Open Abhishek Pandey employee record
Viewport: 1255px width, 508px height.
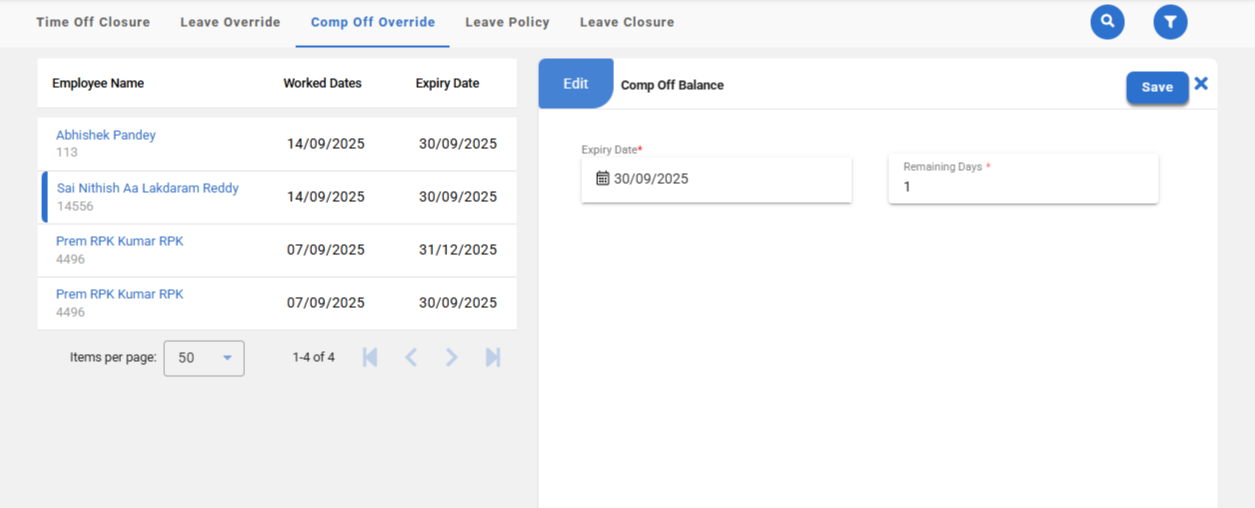point(106,135)
